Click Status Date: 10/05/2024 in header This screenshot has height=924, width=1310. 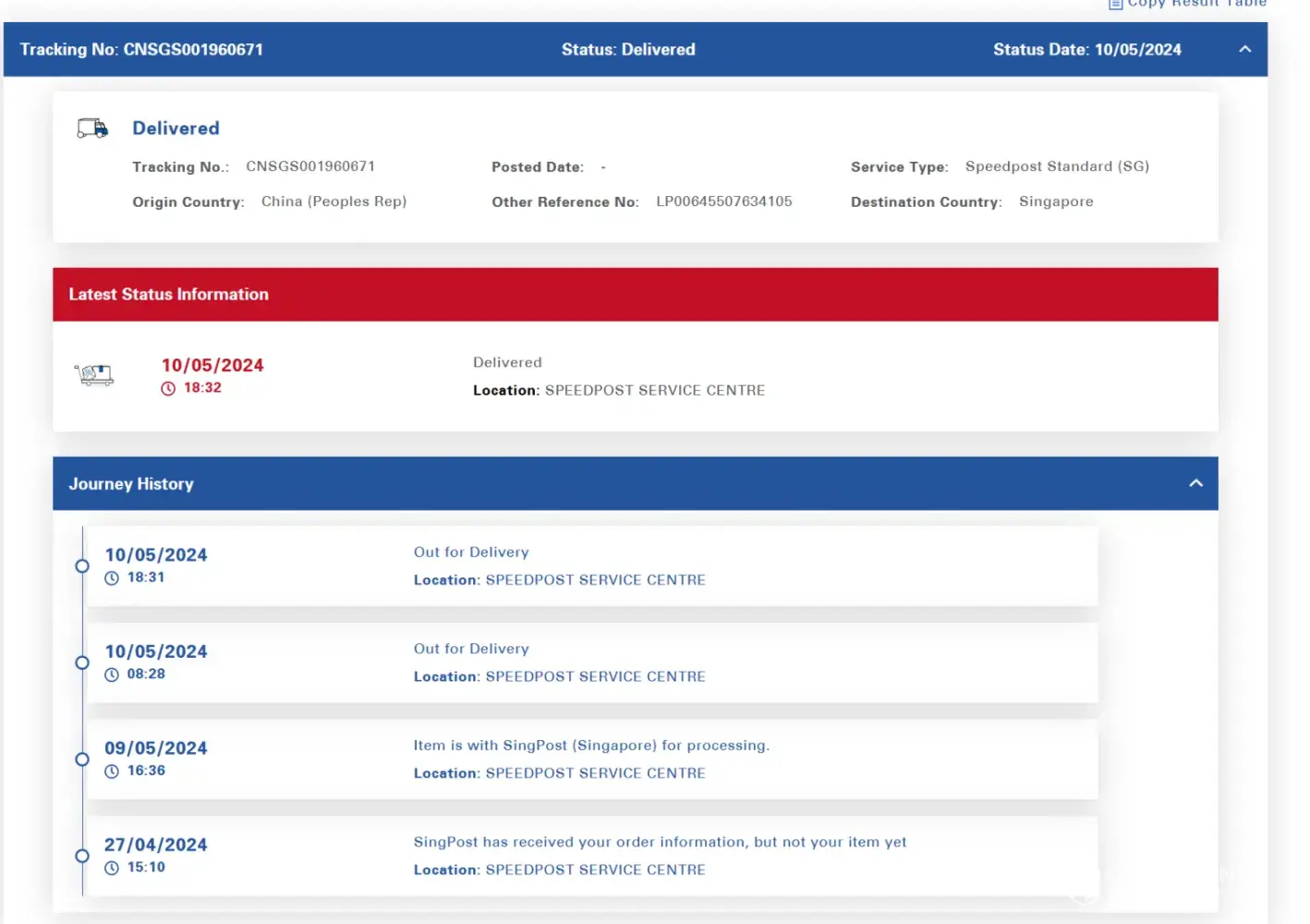coord(1087,50)
